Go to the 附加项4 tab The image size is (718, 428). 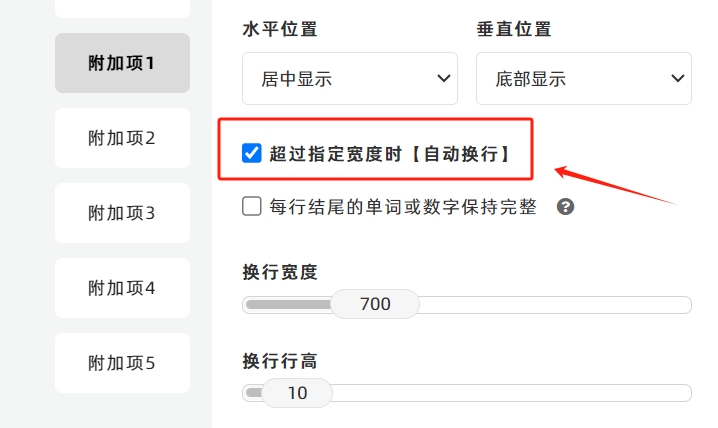(x=122, y=288)
